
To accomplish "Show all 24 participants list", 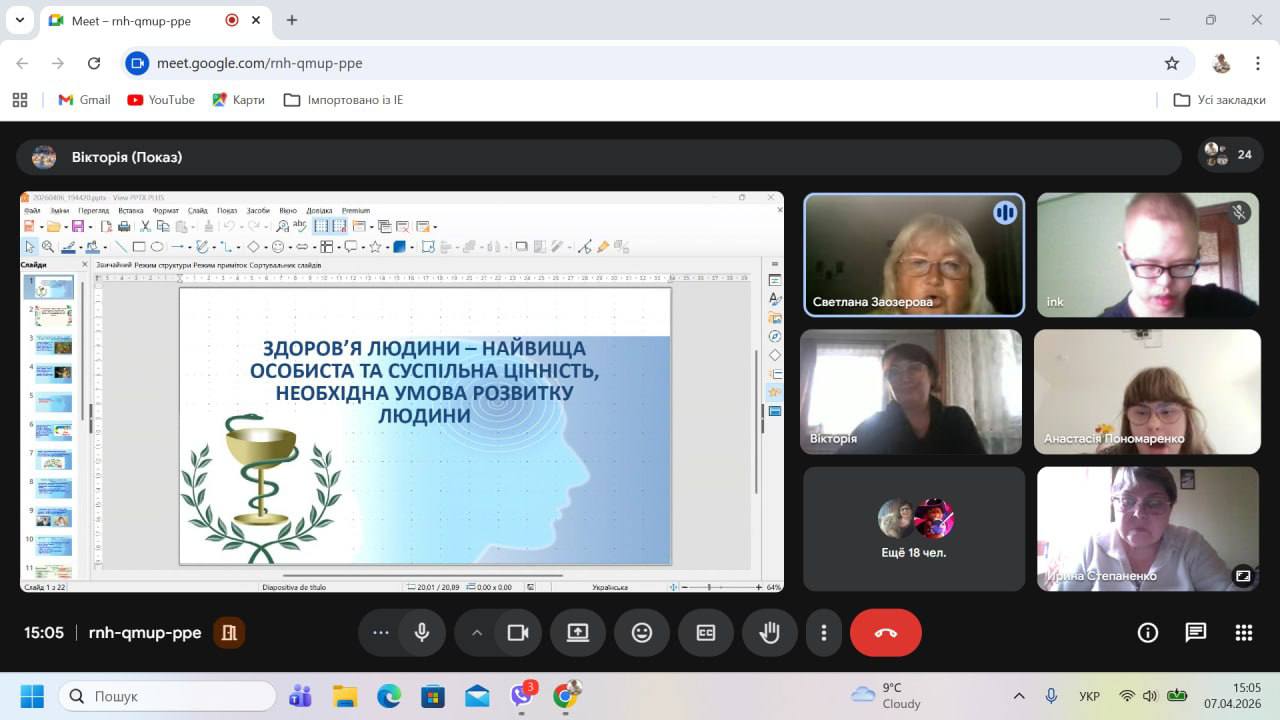I will point(1230,155).
